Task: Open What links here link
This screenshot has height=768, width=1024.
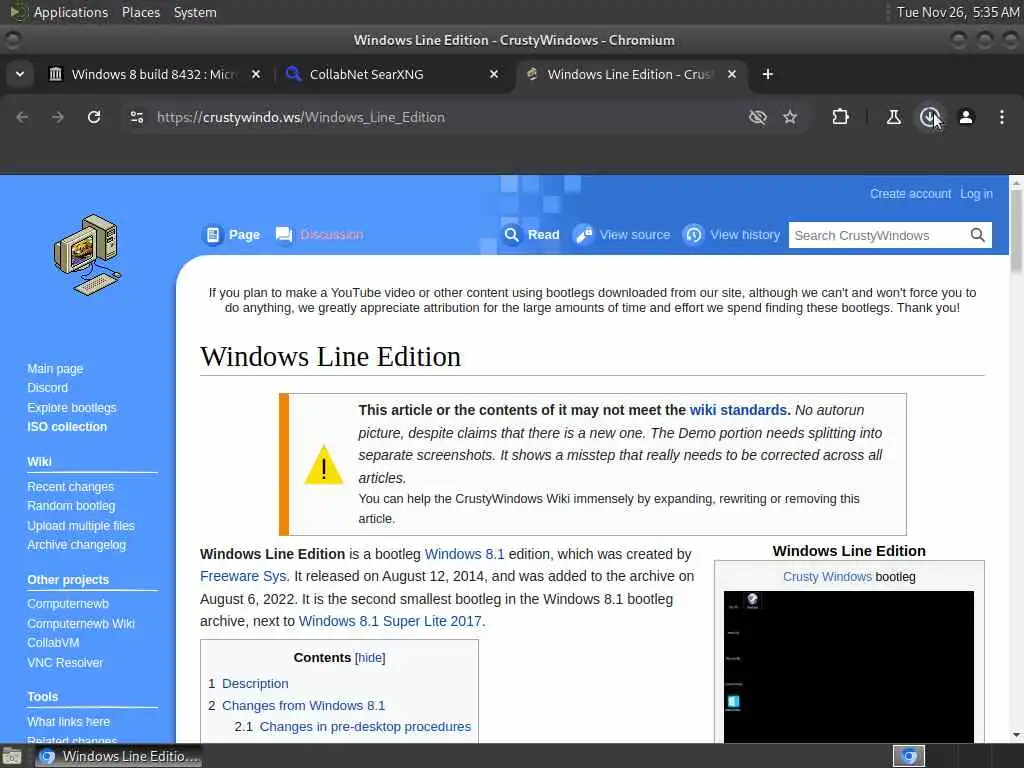Action: coord(69,722)
